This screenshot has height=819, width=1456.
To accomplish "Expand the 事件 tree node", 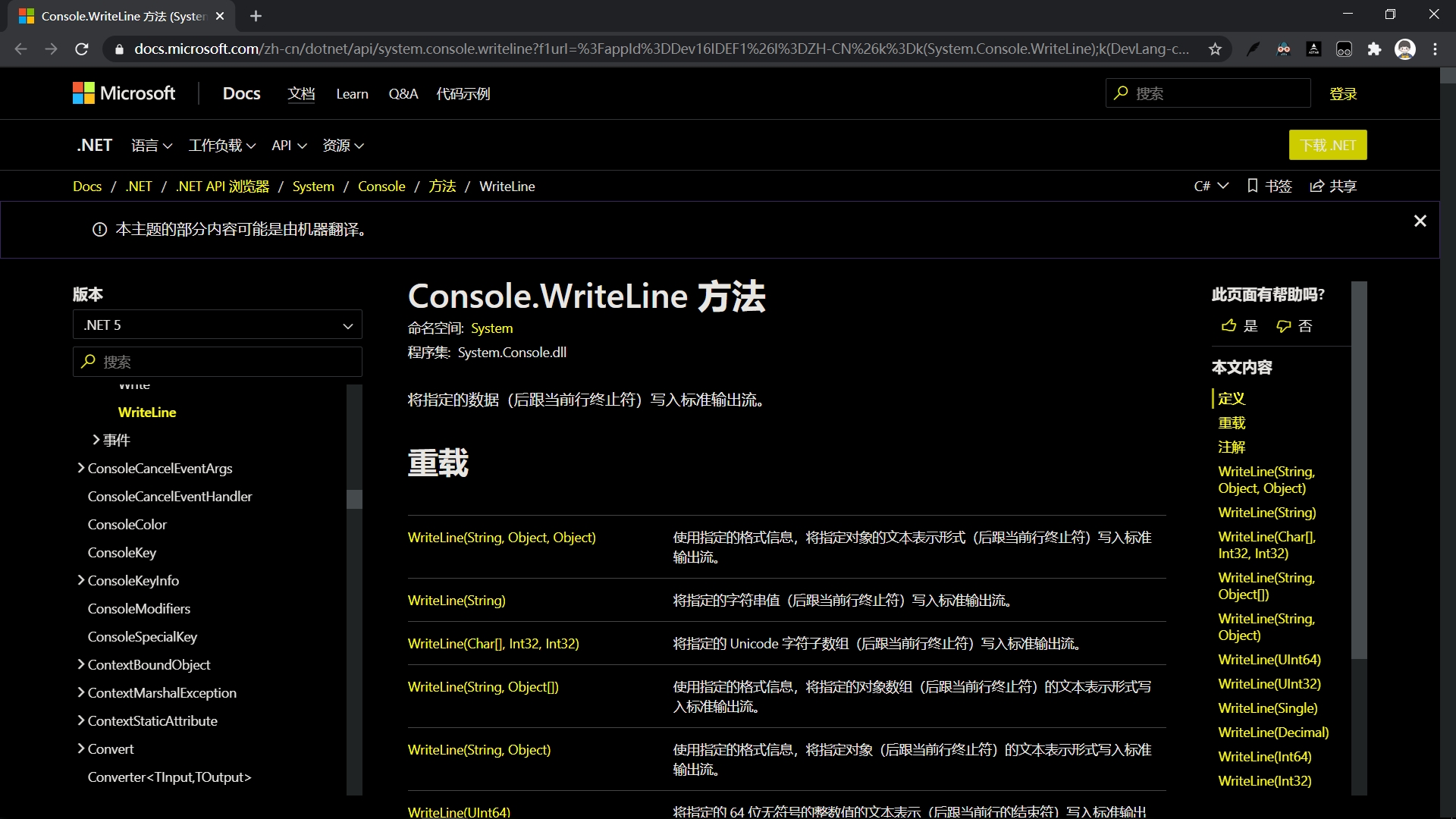I will click(96, 440).
